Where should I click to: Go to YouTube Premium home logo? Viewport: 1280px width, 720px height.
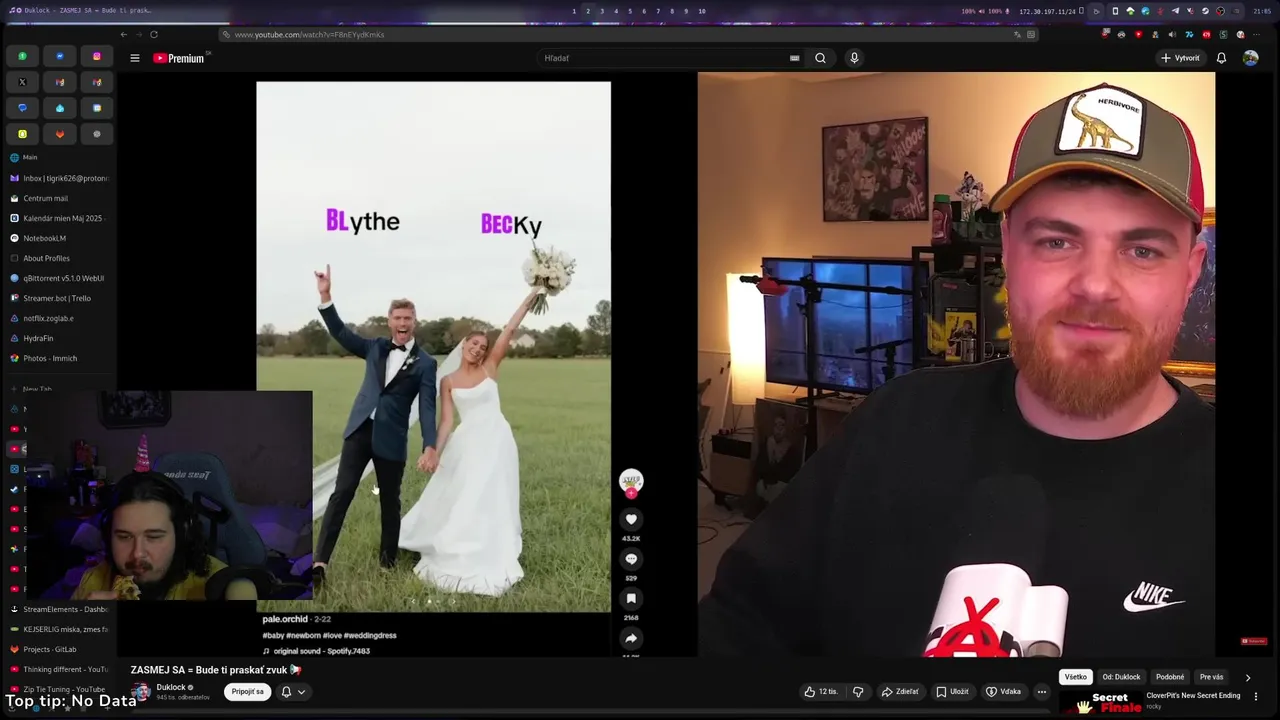179,58
